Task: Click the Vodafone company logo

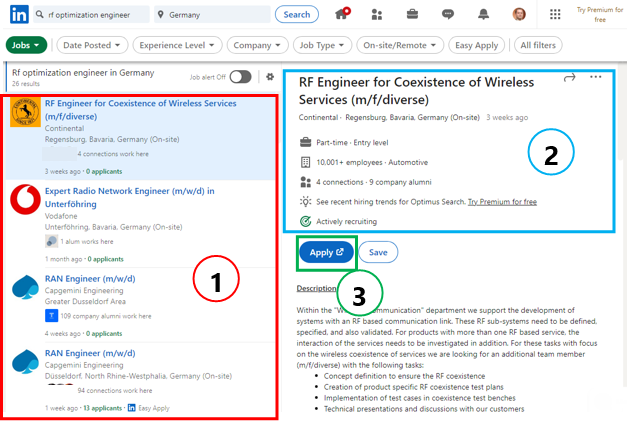Action: pos(25,199)
